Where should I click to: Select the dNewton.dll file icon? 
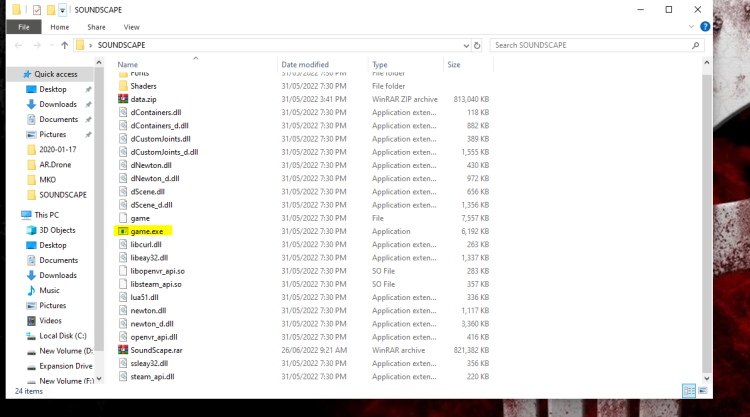[x=123, y=165]
